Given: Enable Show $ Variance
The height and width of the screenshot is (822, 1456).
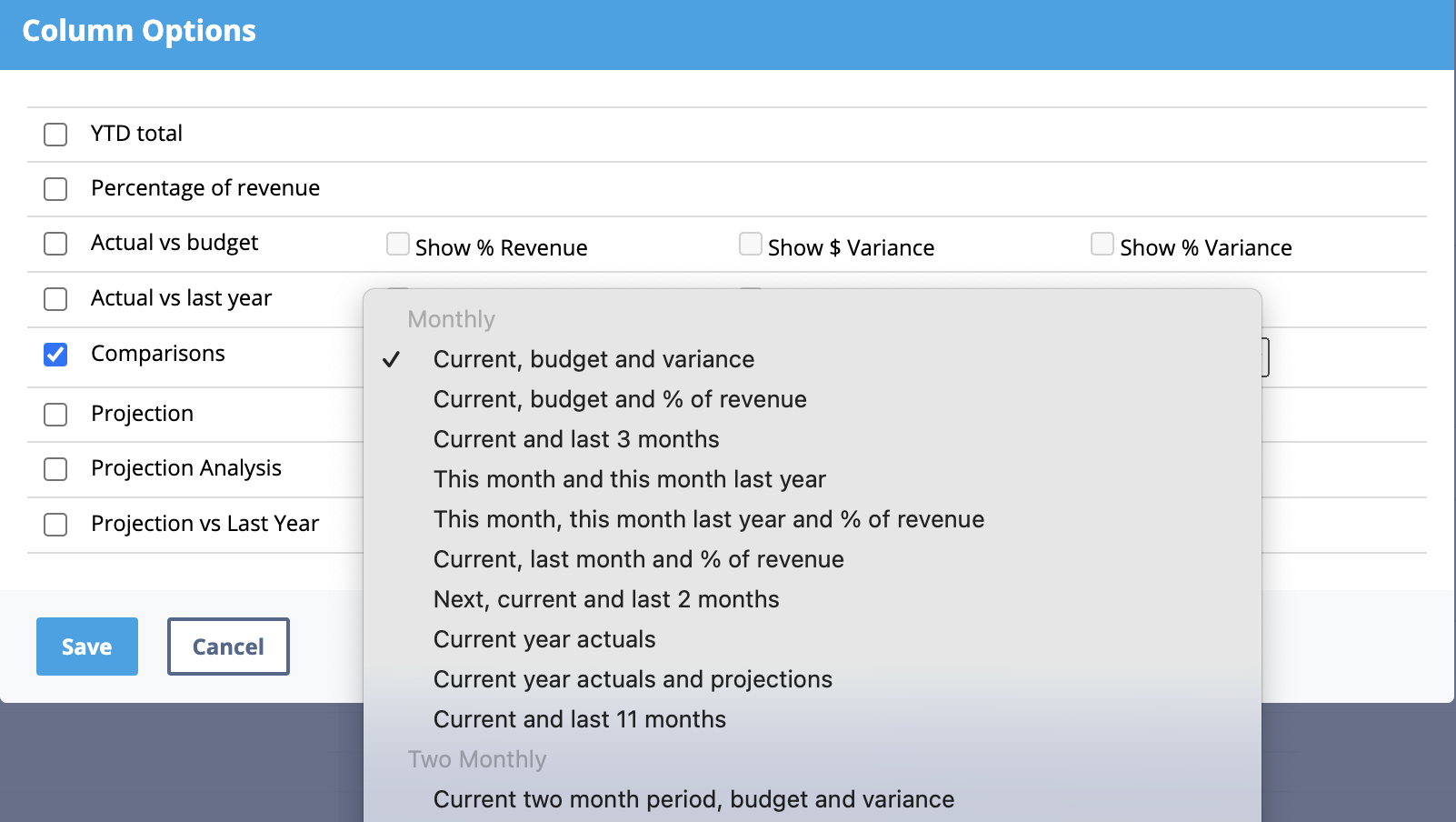Looking at the screenshot, I should [750, 244].
